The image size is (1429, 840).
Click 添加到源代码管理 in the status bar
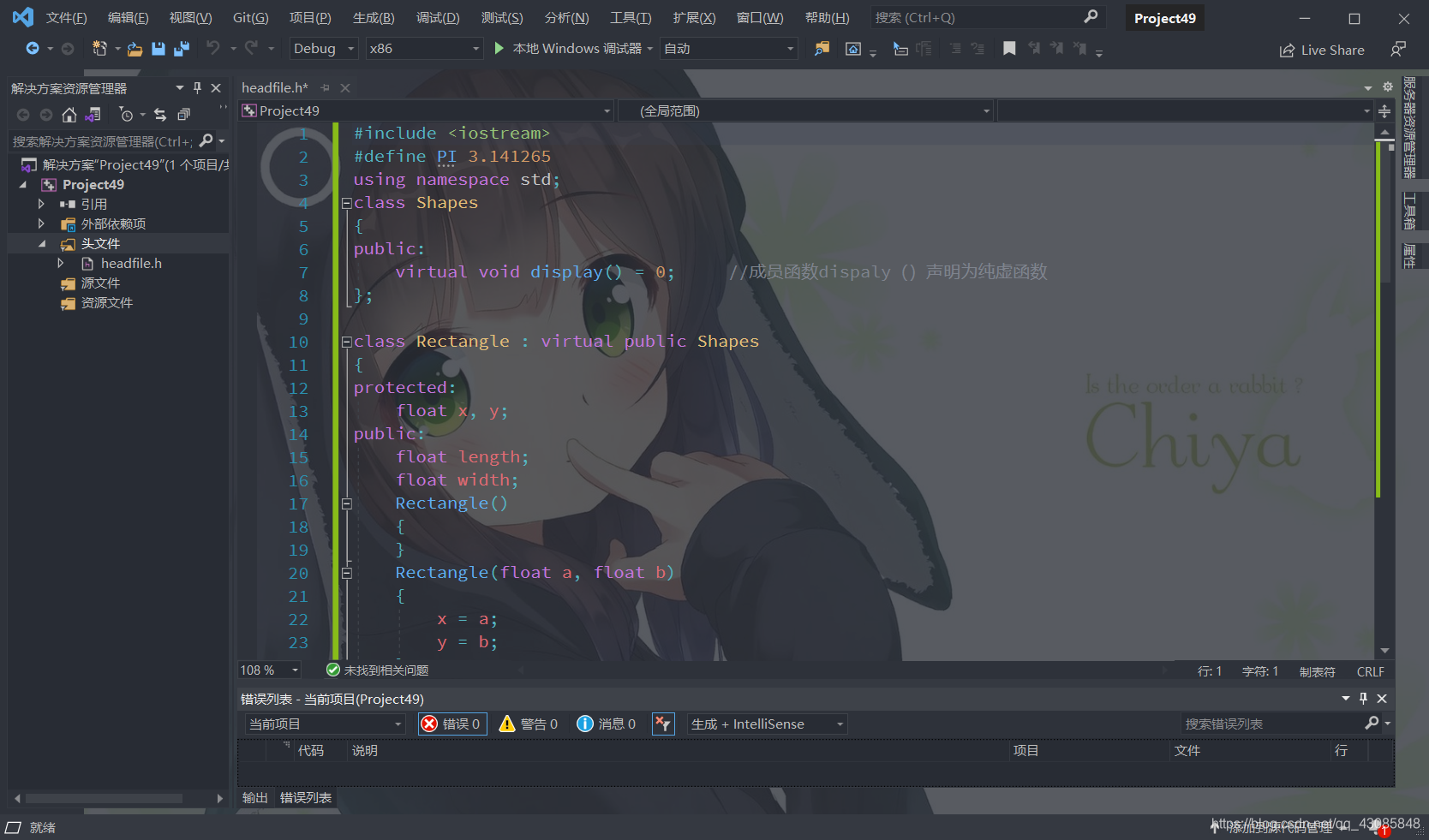point(1281,827)
